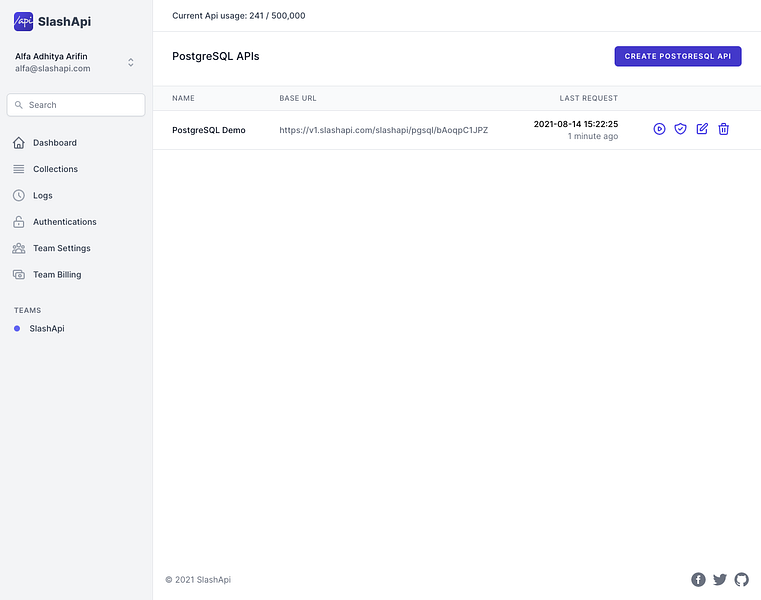Click the magnifier icon in the search box

(18, 105)
